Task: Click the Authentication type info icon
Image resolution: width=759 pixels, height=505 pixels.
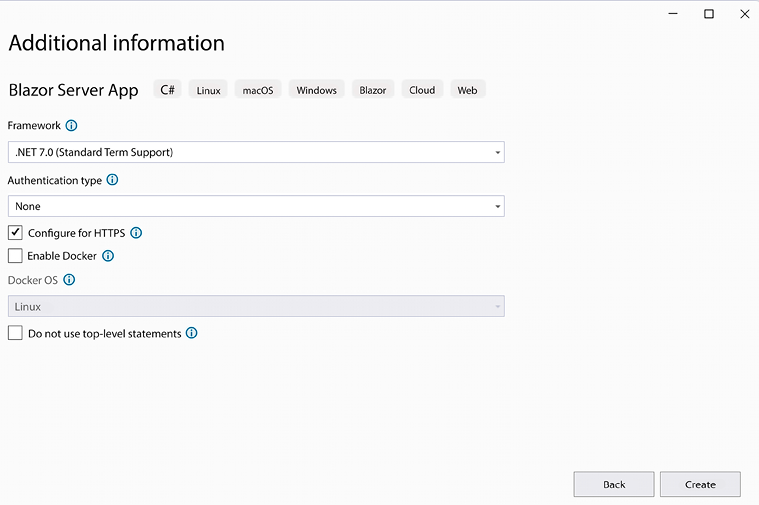Action: [x=112, y=180]
